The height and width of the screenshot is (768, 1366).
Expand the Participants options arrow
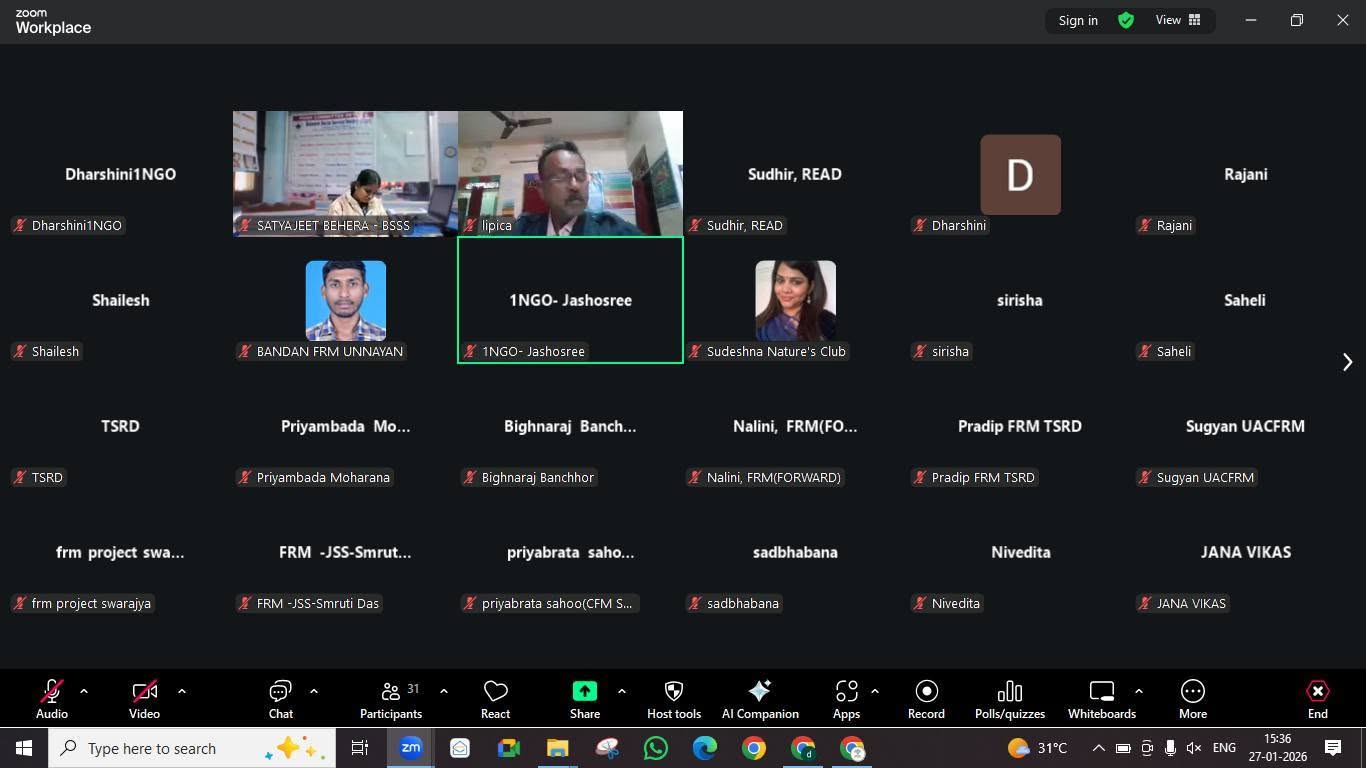tap(443, 691)
